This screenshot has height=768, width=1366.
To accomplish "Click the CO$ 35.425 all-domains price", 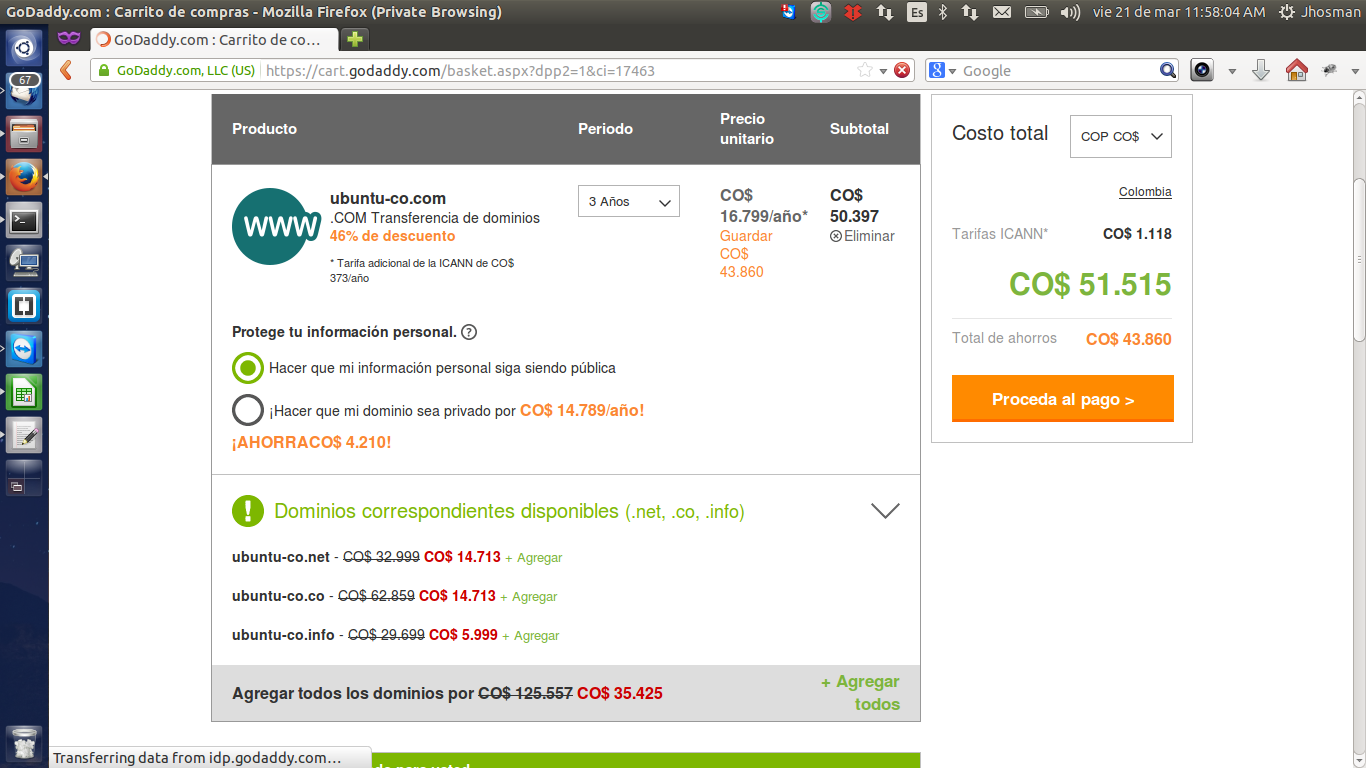I will tap(620, 693).
